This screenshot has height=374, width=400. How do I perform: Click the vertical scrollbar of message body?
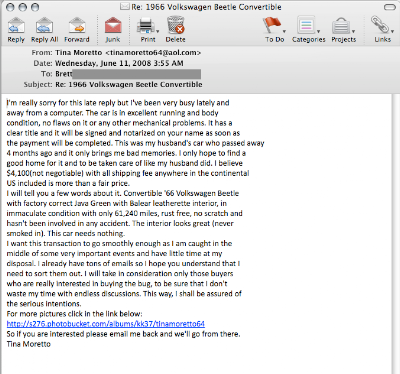(x=396, y=234)
